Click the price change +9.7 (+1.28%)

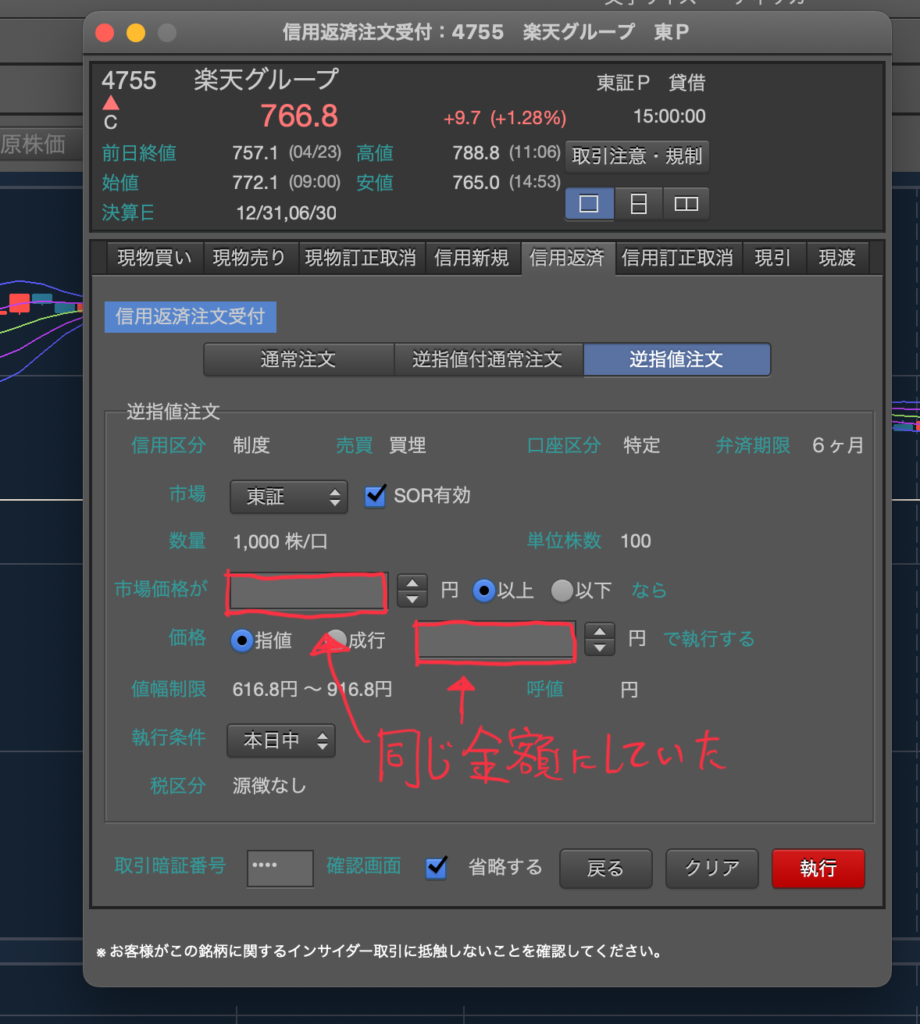click(505, 118)
